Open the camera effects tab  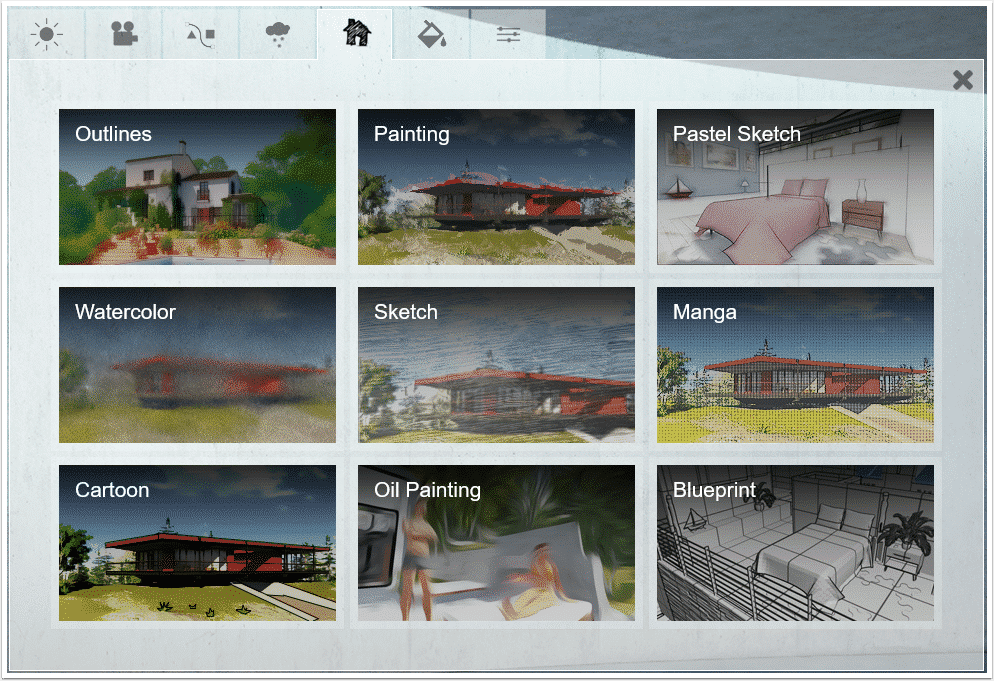coord(124,34)
